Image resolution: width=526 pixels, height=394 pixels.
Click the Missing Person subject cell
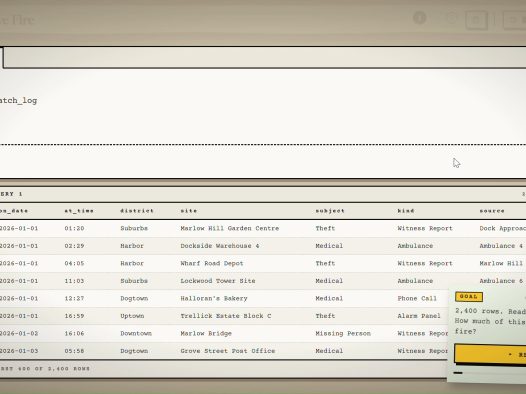(343, 333)
